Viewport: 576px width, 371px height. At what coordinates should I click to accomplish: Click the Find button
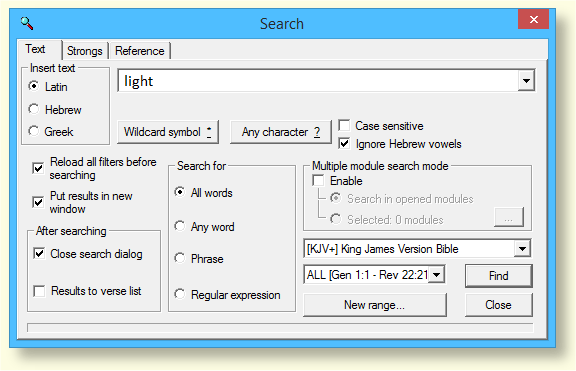pos(498,275)
